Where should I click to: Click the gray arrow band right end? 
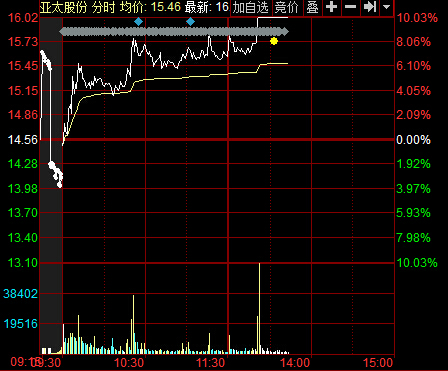285,32
